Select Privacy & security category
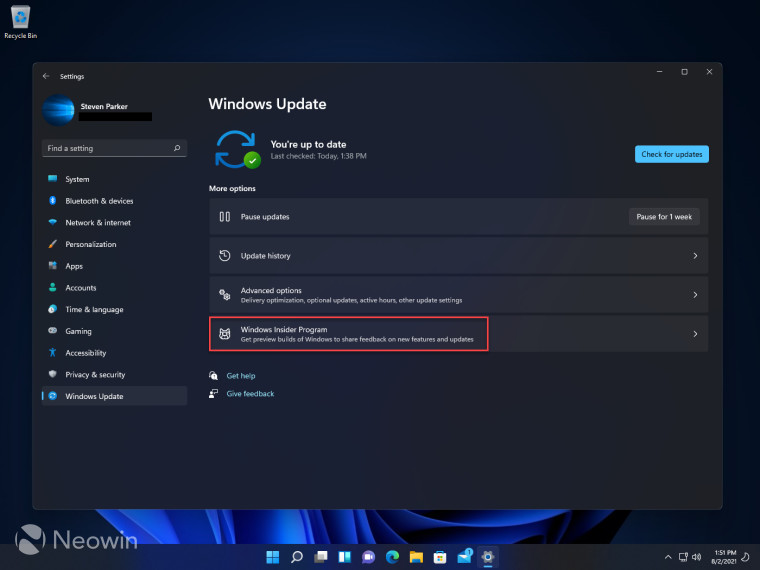The height and width of the screenshot is (570, 760). point(114,375)
